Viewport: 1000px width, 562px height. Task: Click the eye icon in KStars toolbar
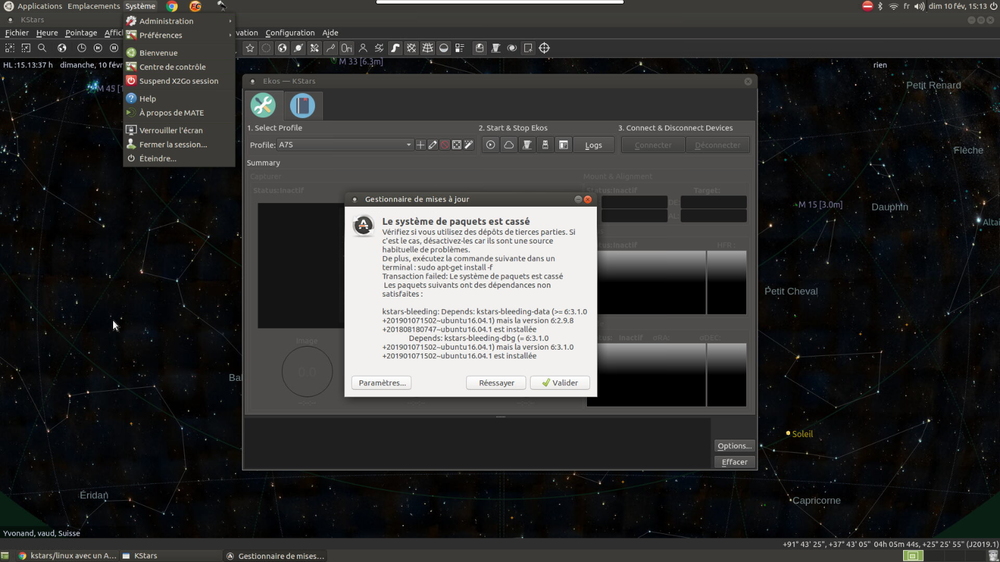(x=512, y=48)
